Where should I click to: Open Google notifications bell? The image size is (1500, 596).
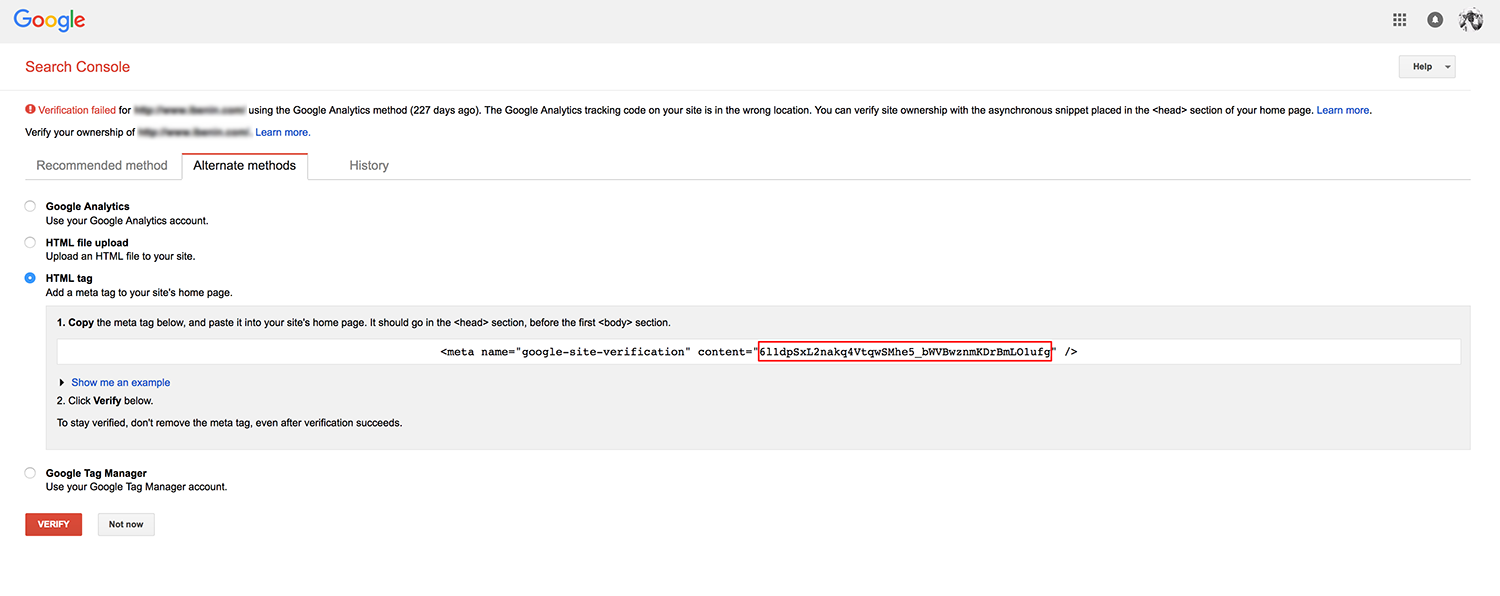coord(1435,19)
